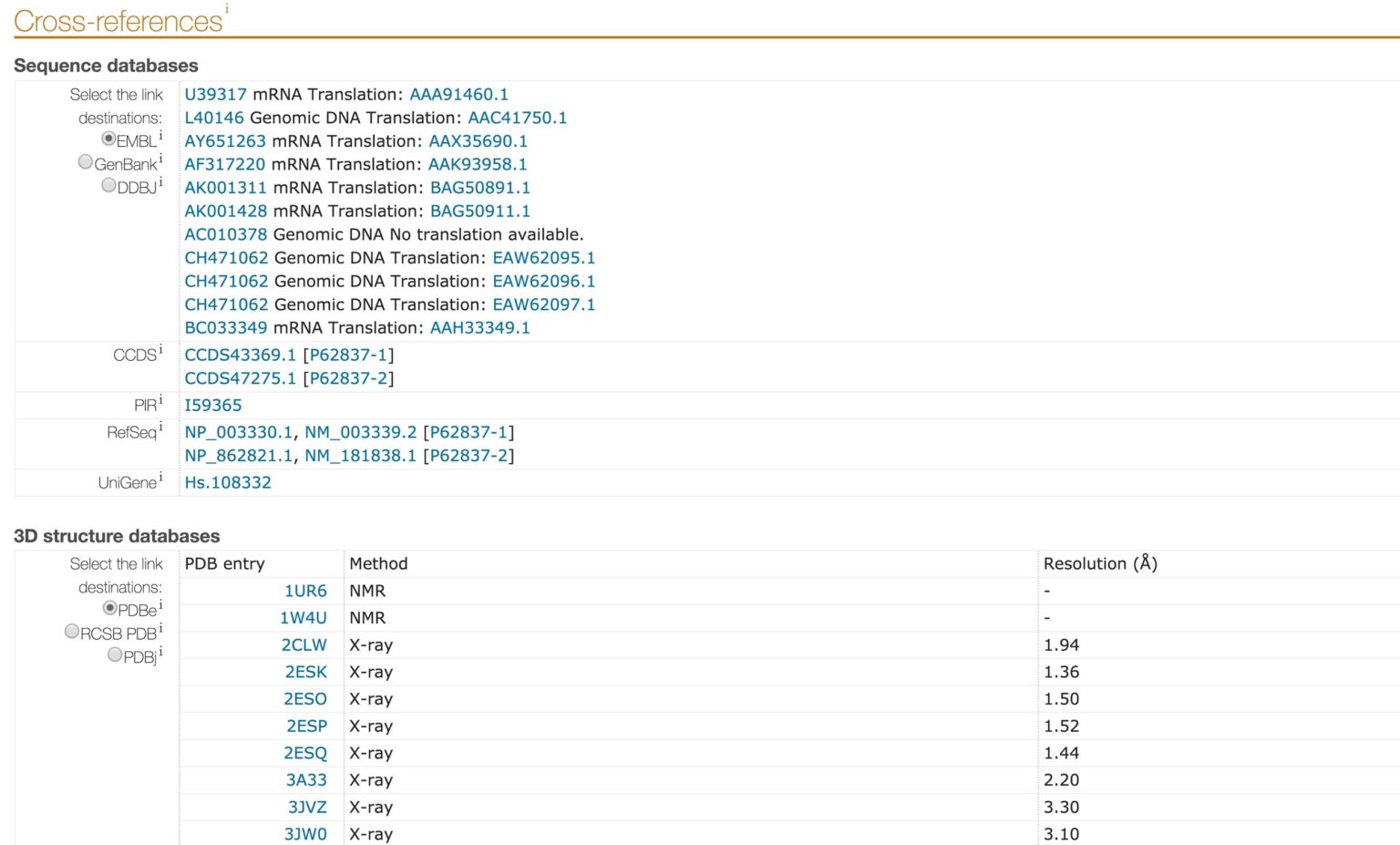
Task: Open the BC033349 mRNA entry
Action: pos(226,327)
